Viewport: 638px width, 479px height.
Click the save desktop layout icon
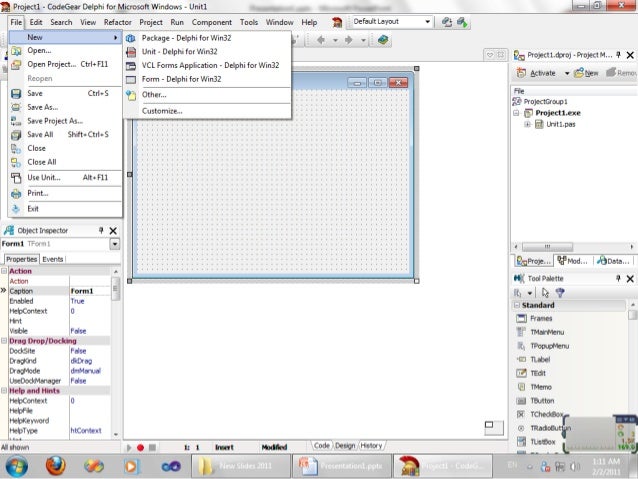(x=447, y=22)
